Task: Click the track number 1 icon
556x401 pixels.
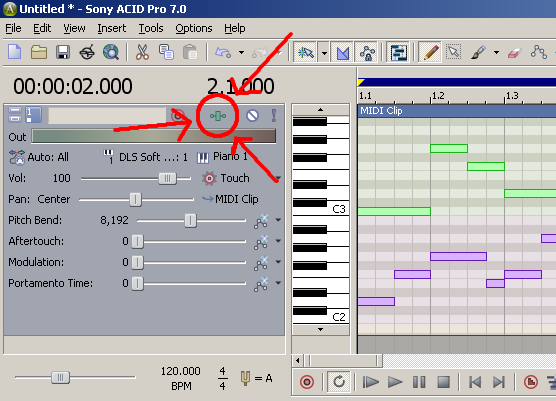Action: 34,115
